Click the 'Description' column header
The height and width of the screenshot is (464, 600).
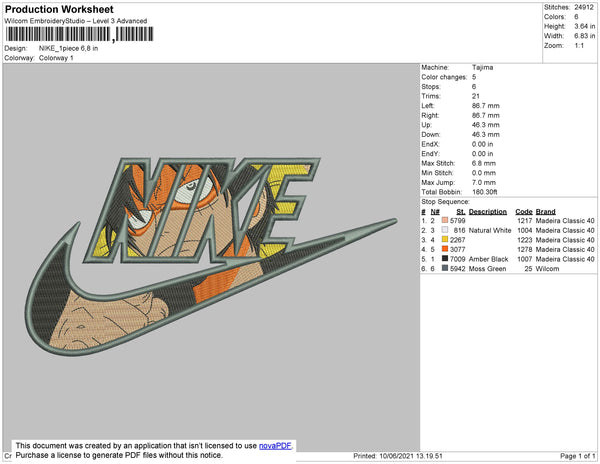(x=488, y=212)
